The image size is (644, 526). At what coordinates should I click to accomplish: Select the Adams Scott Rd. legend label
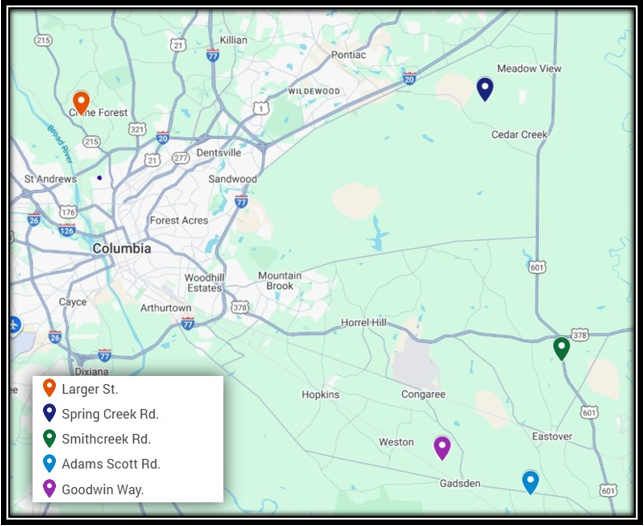click(x=110, y=464)
